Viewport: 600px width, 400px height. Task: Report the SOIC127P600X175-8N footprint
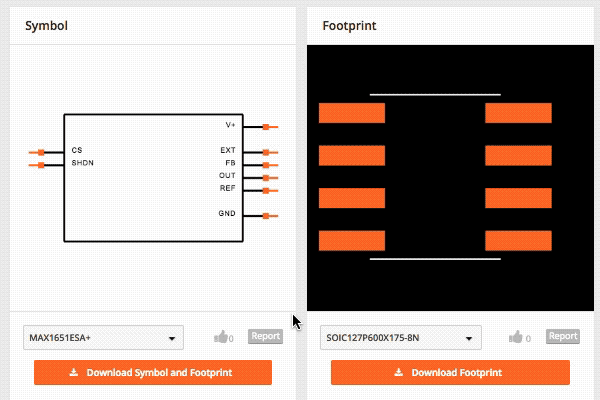563,337
